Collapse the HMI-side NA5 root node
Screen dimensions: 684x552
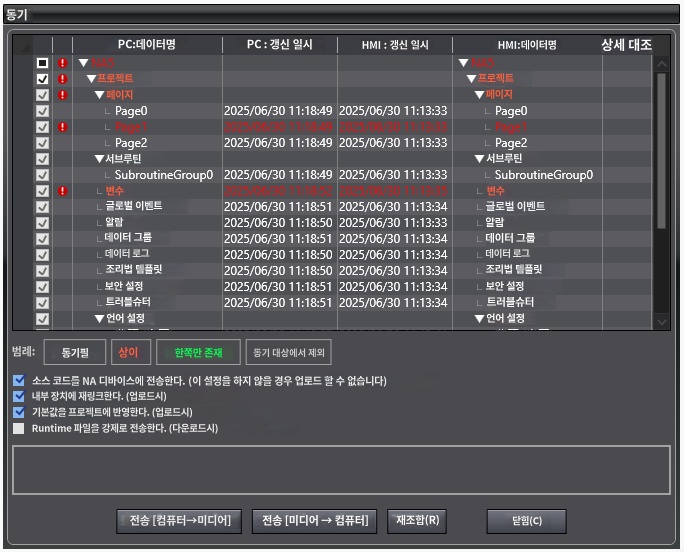tap(464, 63)
